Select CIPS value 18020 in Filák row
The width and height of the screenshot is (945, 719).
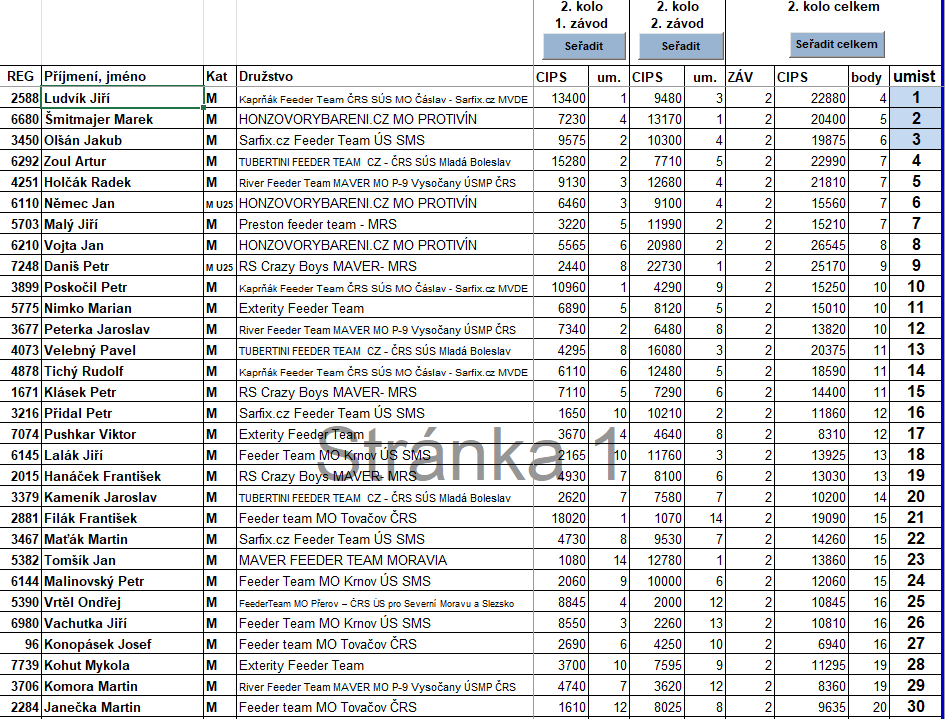(561, 518)
